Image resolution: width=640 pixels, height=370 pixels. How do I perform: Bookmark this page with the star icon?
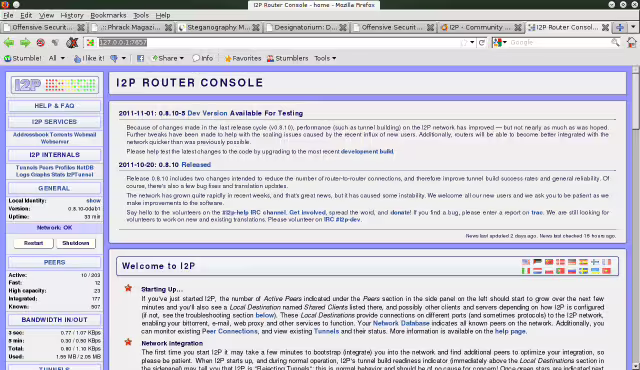tap(464, 42)
